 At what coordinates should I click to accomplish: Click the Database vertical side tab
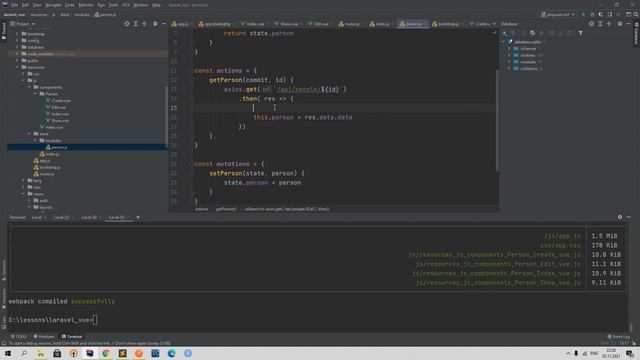(636, 34)
